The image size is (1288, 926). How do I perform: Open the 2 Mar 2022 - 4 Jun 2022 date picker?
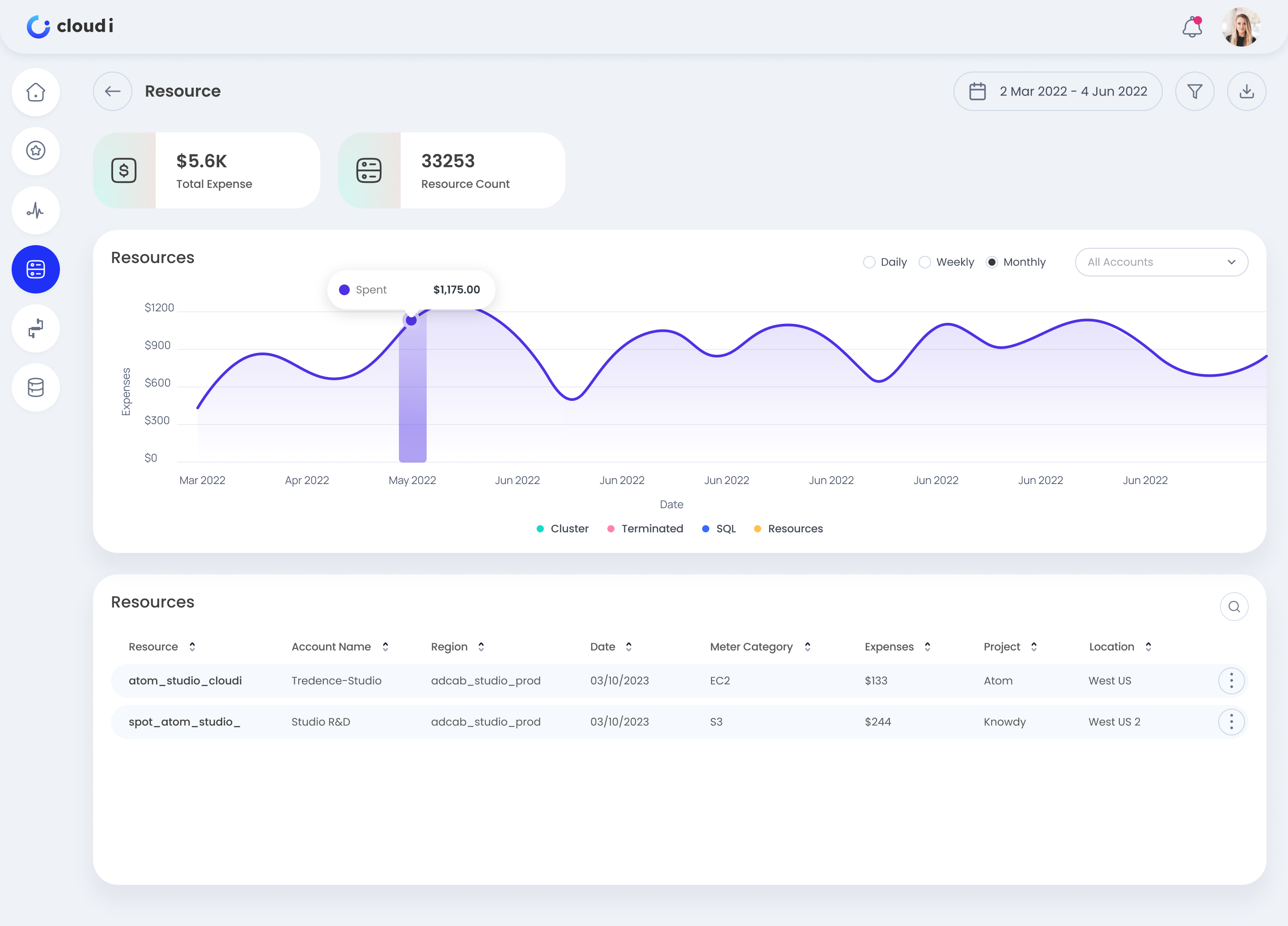point(1057,91)
